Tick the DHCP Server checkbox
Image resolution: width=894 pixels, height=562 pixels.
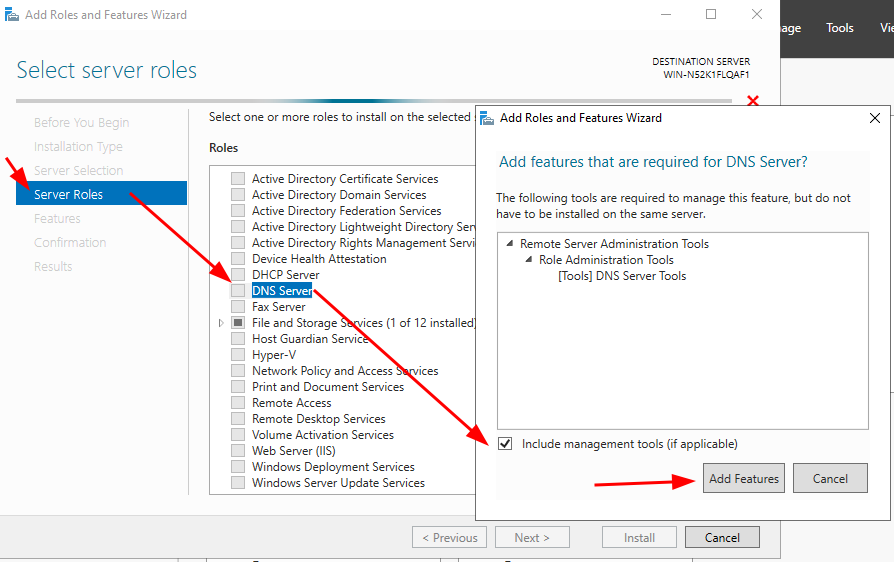[238, 275]
